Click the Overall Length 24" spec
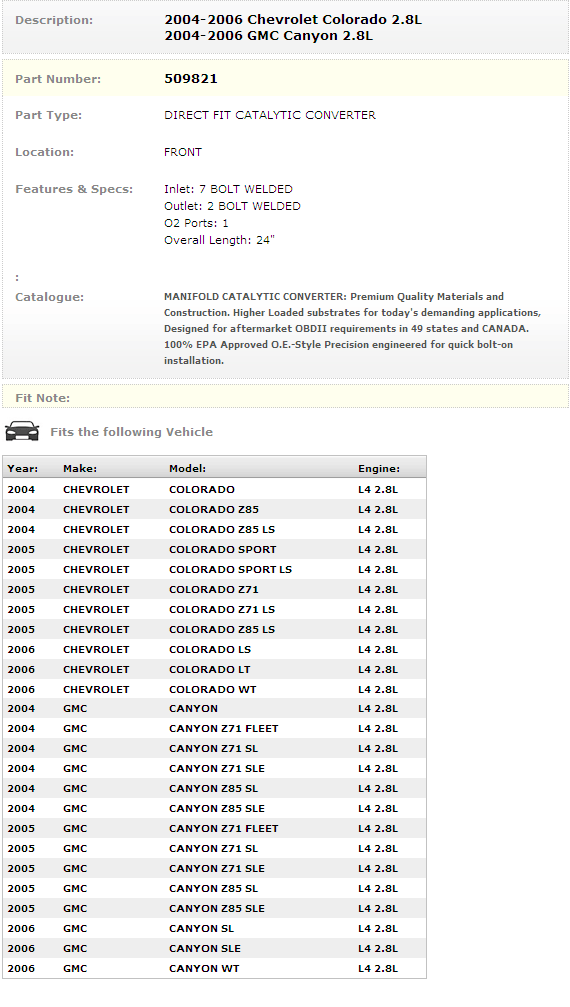The height and width of the screenshot is (1007, 570). click(x=219, y=240)
